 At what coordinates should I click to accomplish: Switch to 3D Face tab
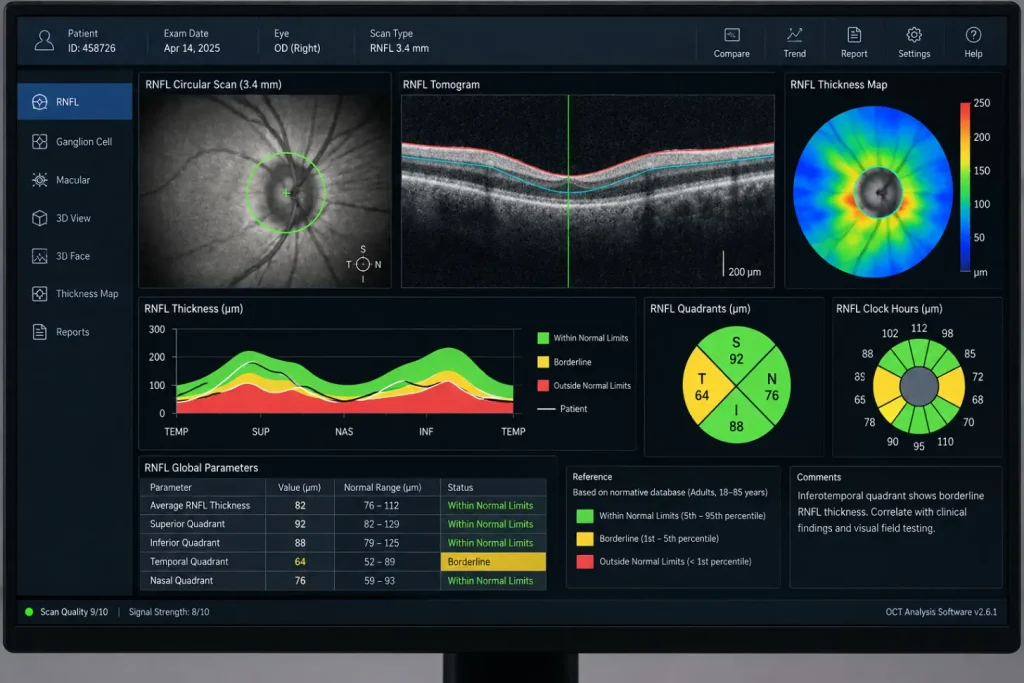click(75, 256)
